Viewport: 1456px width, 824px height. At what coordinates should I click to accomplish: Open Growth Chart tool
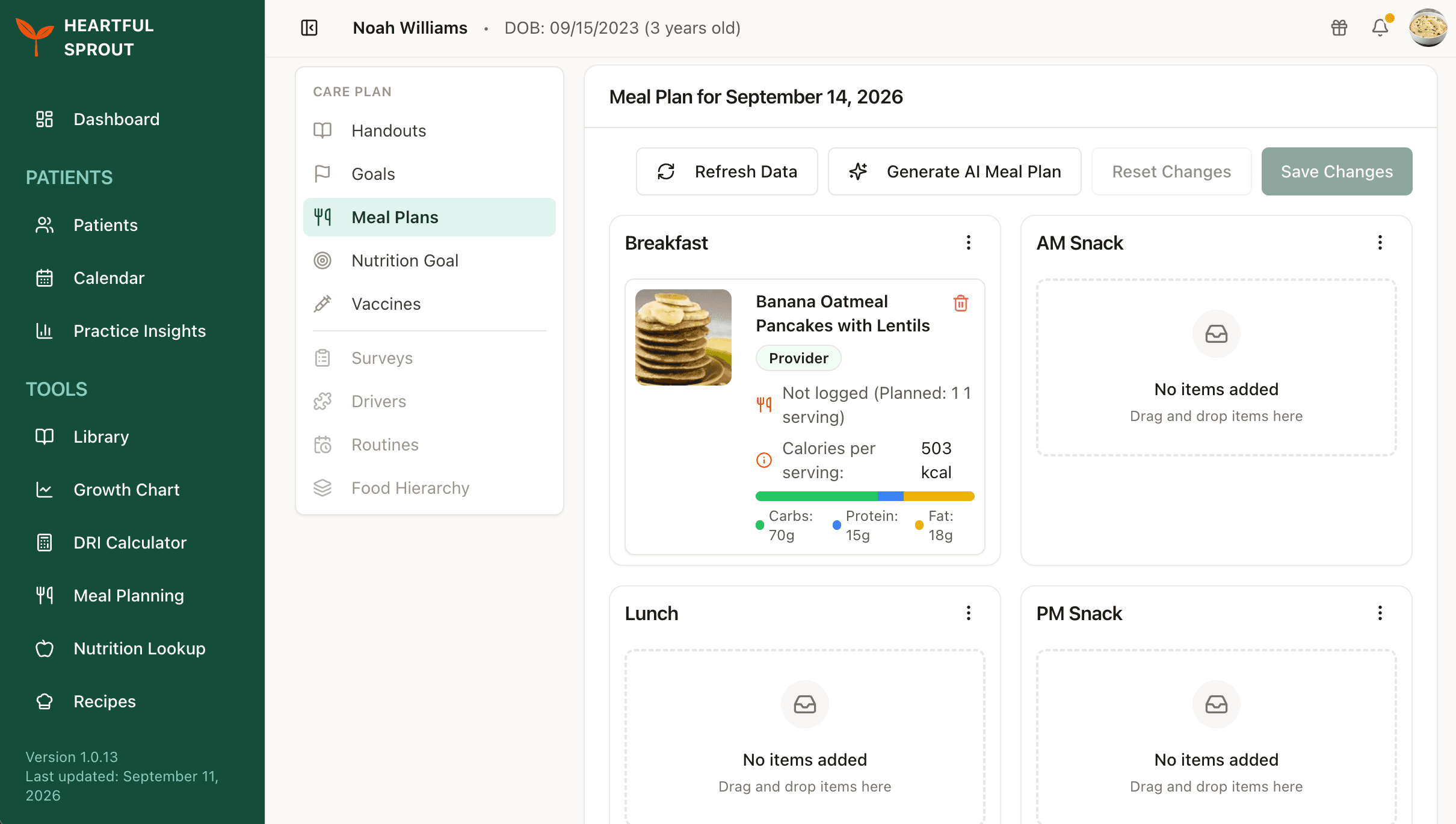[132, 490]
